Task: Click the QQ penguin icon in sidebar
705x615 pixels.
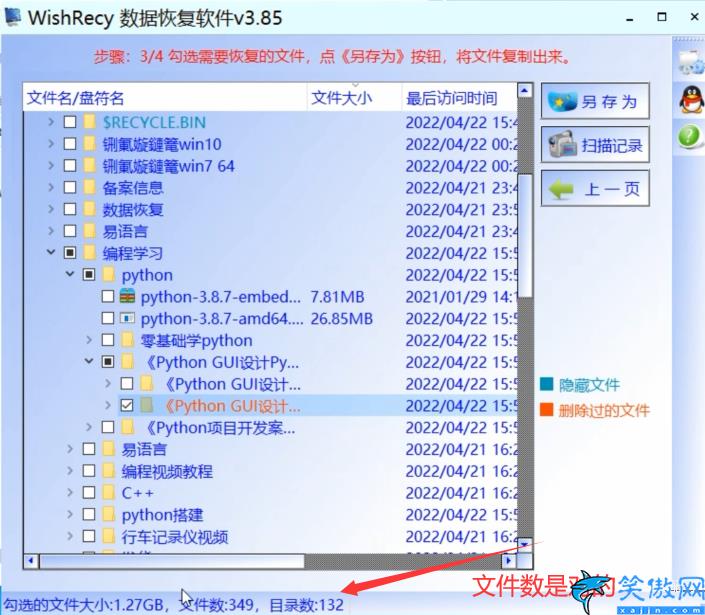Action: [x=691, y=99]
